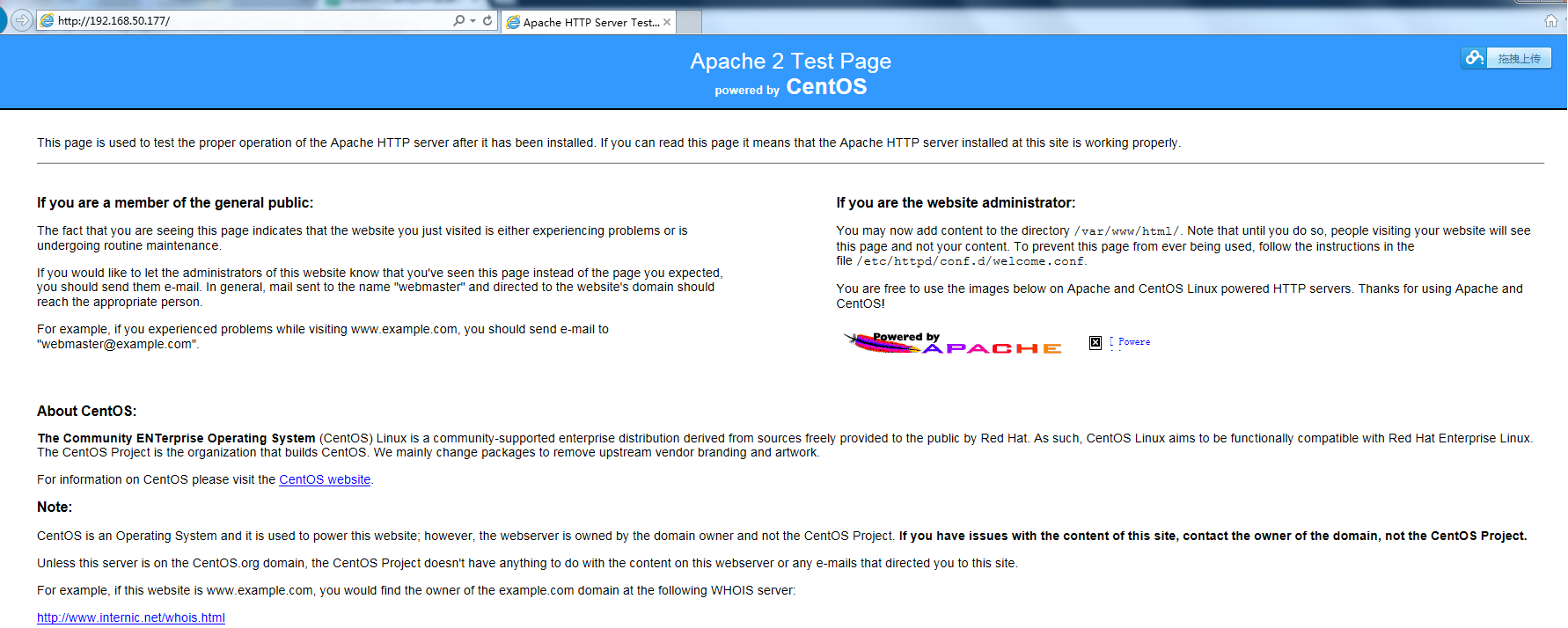1568x628 pixels.
Task: Click the CentOS text in the banner
Action: coord(826,86)
